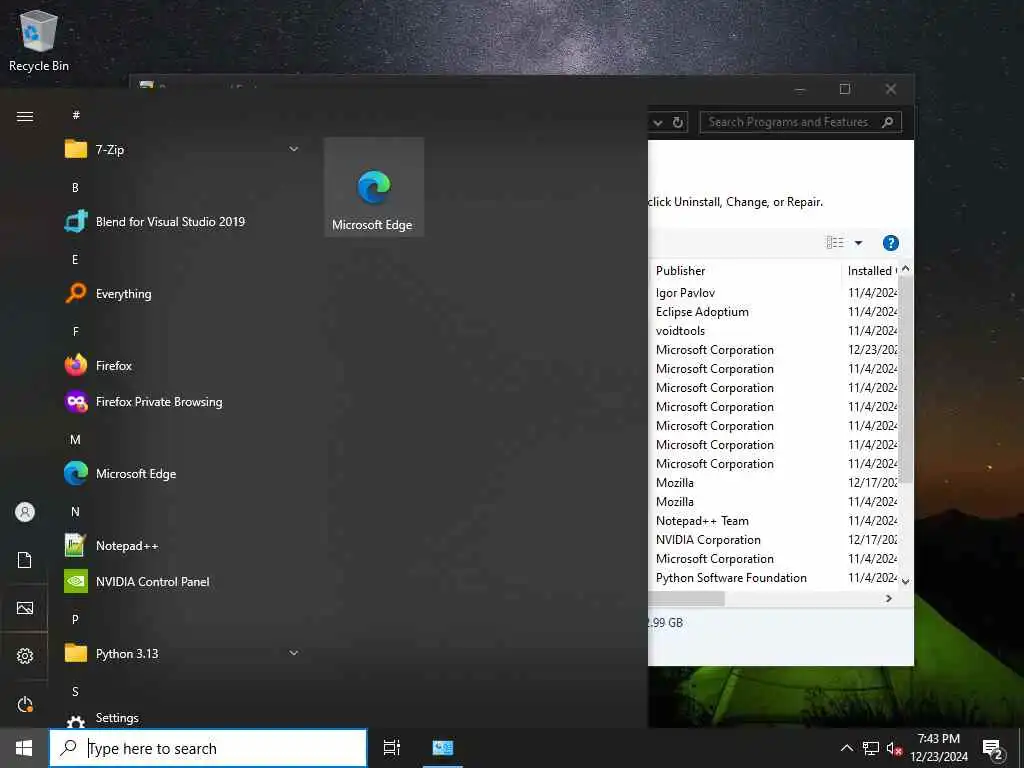Click the change view icon

[x=835, y=243]
